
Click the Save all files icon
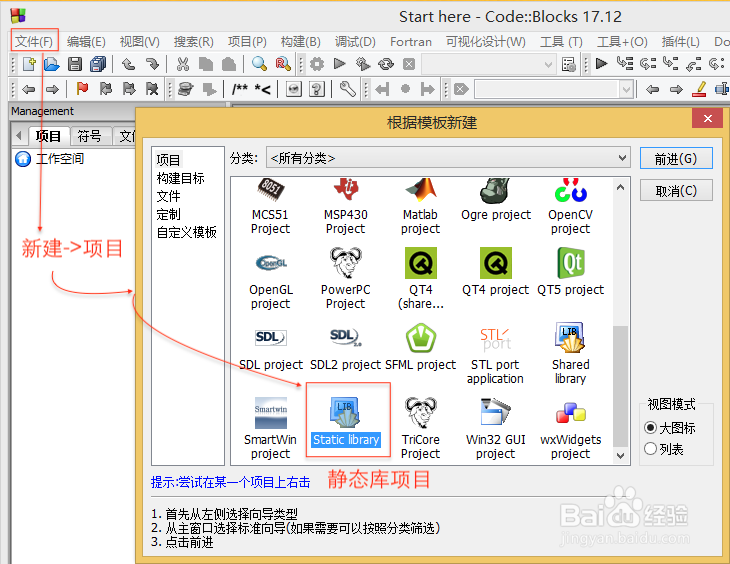[x=98, y=64]
